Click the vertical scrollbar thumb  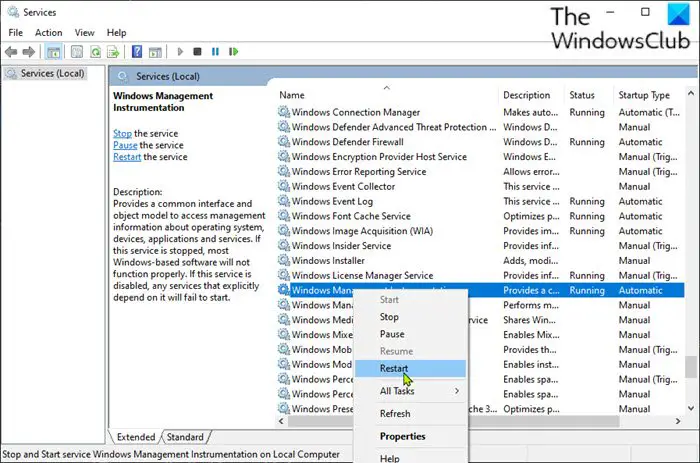click(691, 367)
